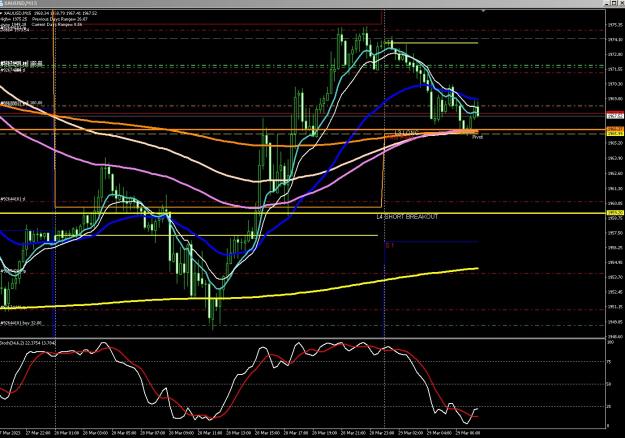This screenshot has height=438, width=625.
Task: Select the Pivot label near the last candle
Action: click(477, 137)
